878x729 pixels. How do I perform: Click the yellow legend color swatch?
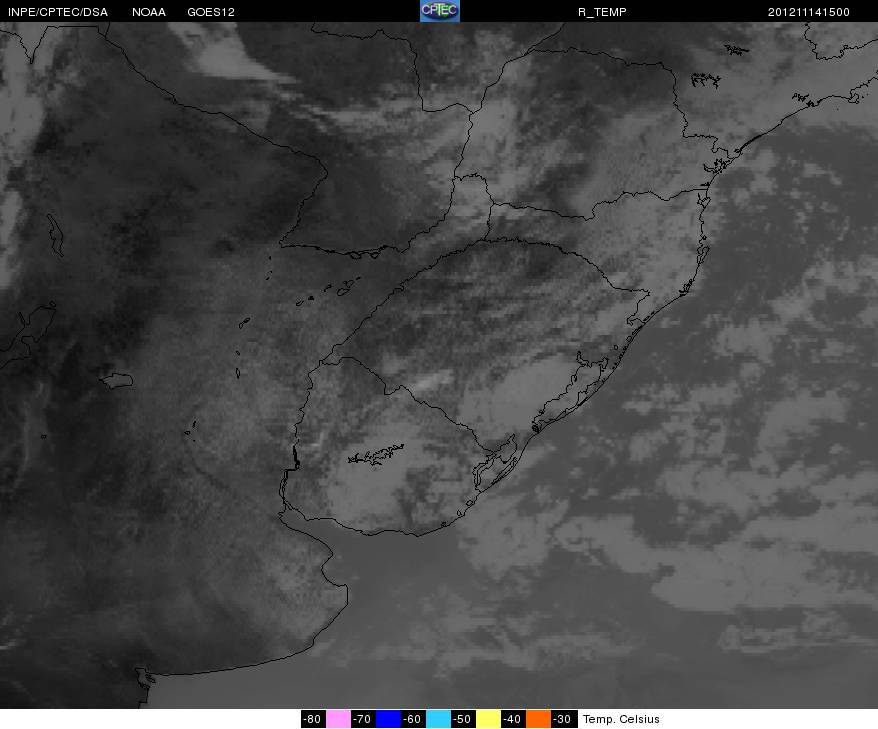(x=488, y=719)
